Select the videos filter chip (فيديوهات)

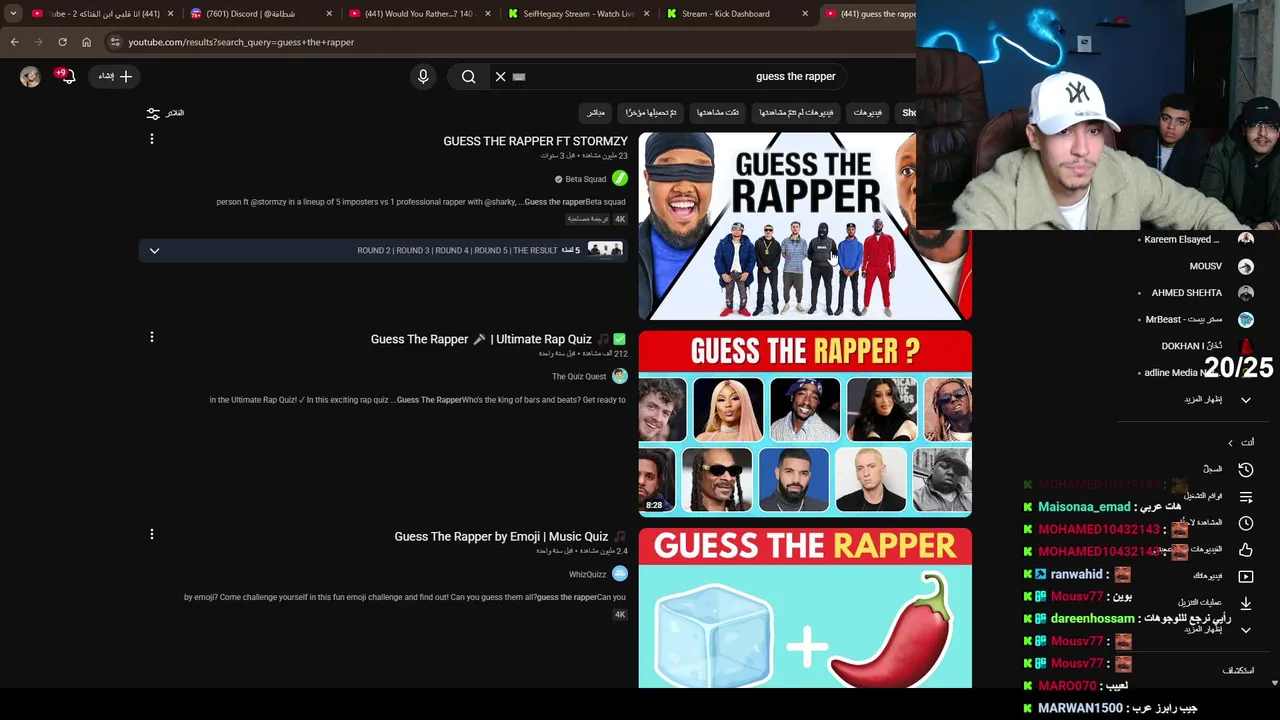(868, 113)
